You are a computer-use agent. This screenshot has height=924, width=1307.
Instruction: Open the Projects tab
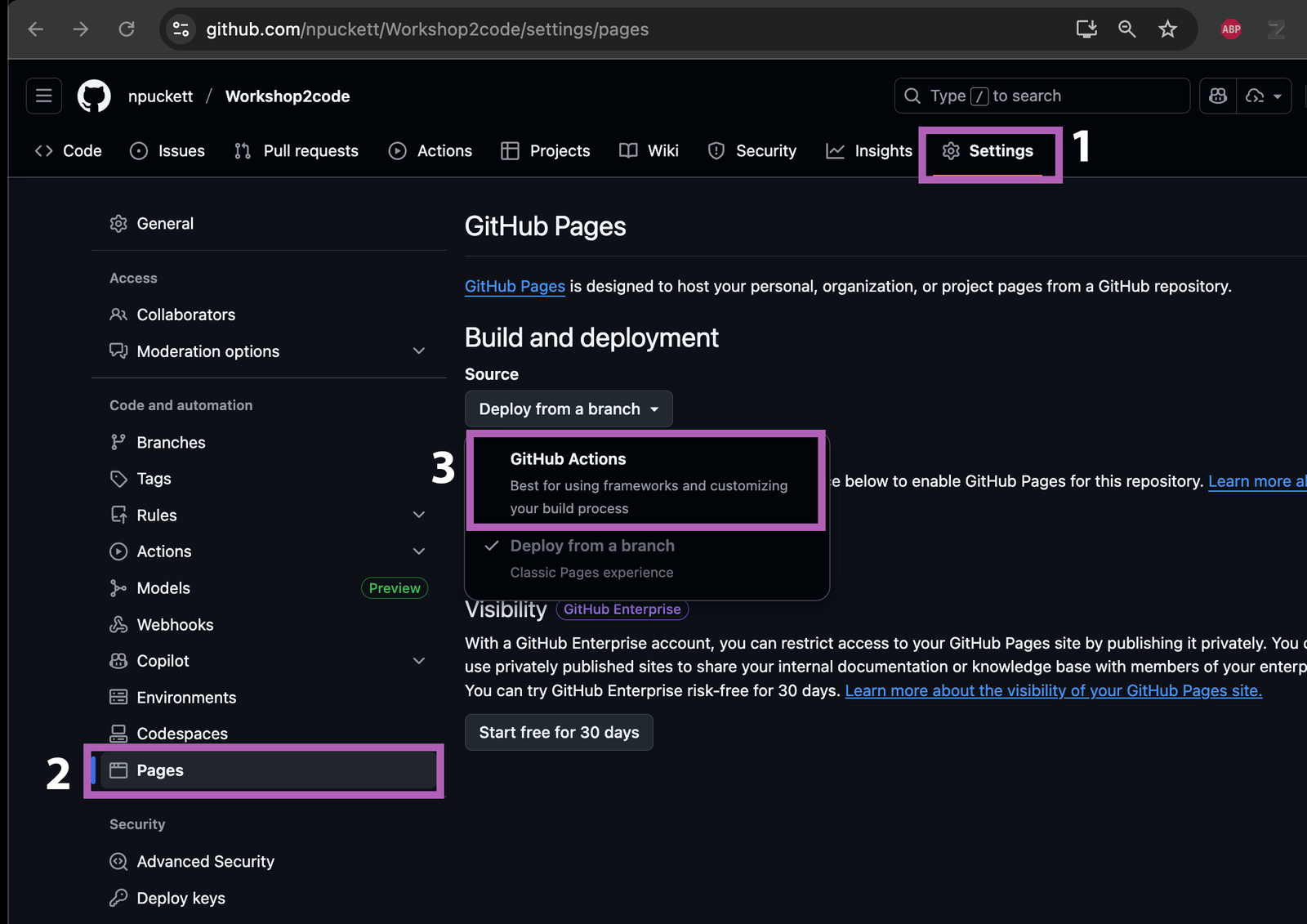(546, 151)
